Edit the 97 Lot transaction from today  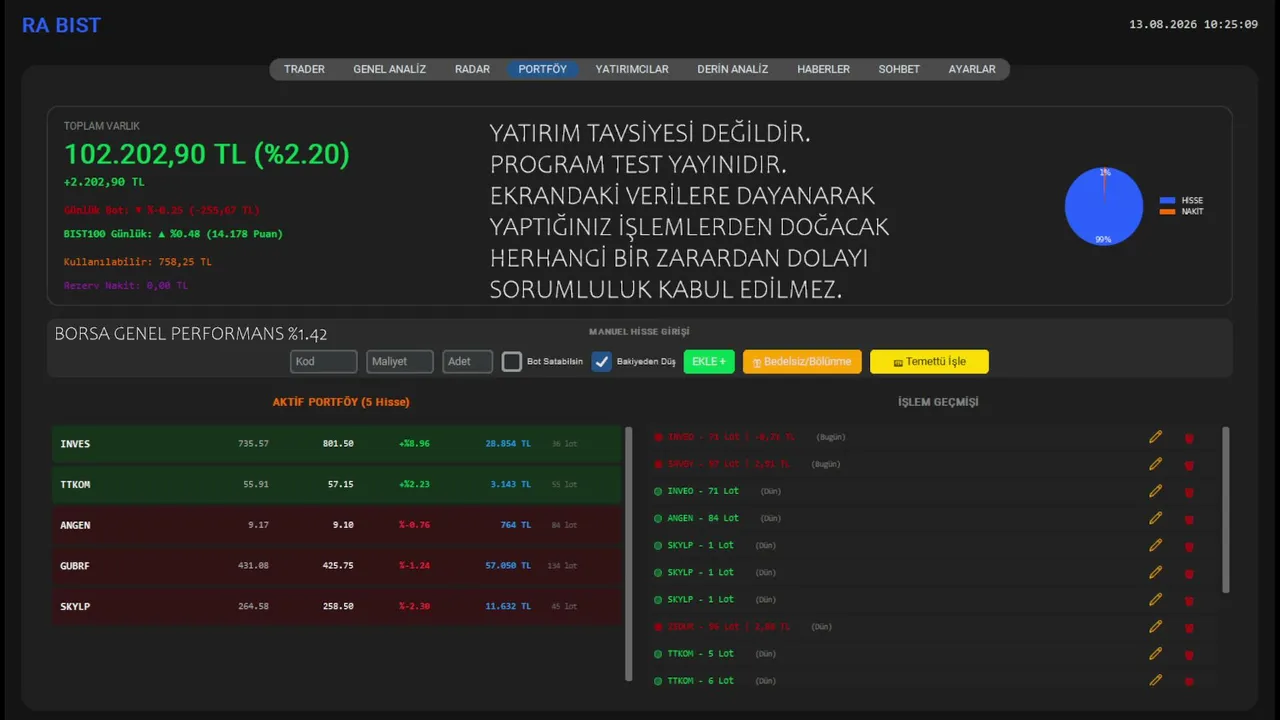(x=1156, y=464)
